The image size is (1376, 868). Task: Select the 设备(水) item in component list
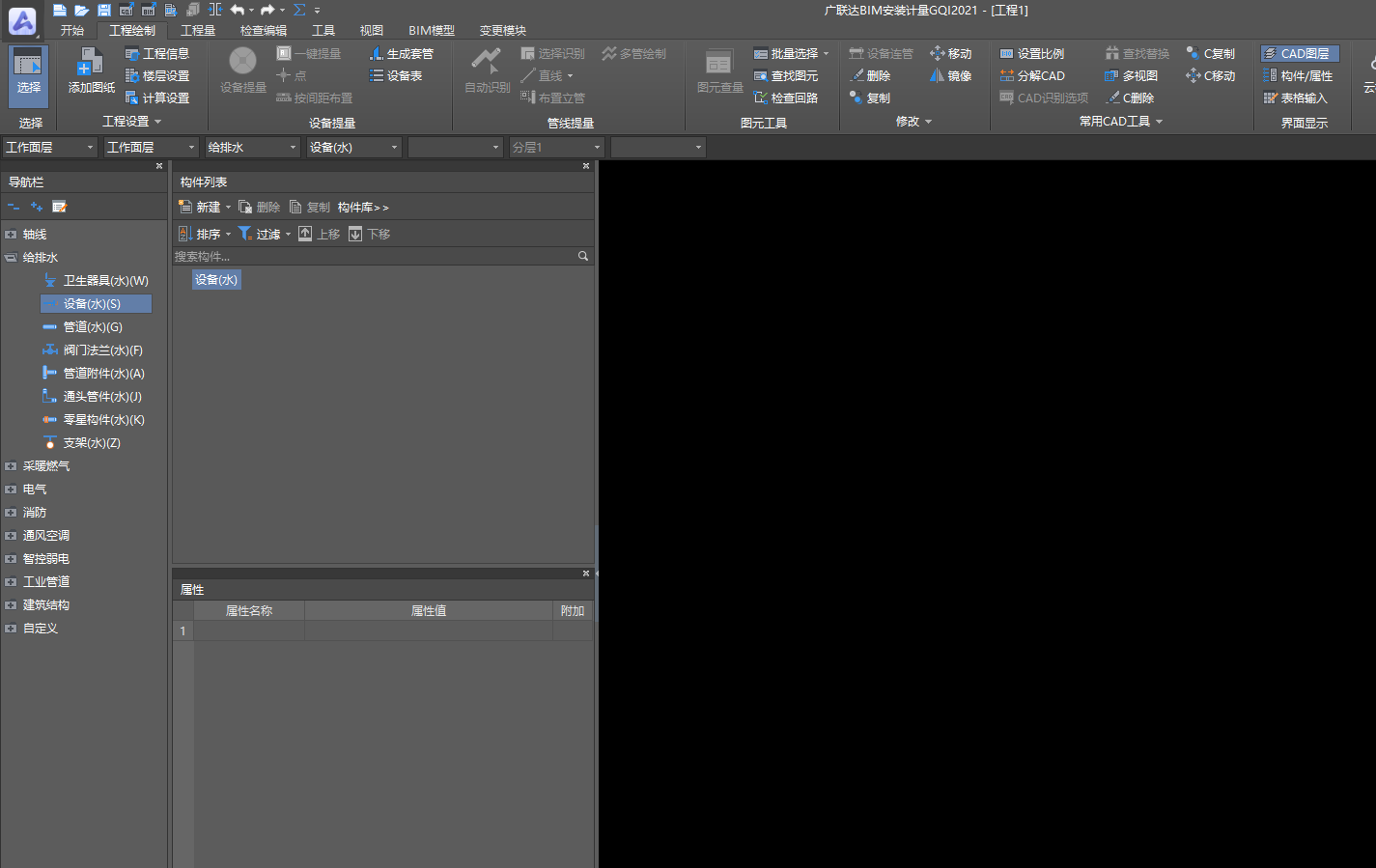coord(216,280)
